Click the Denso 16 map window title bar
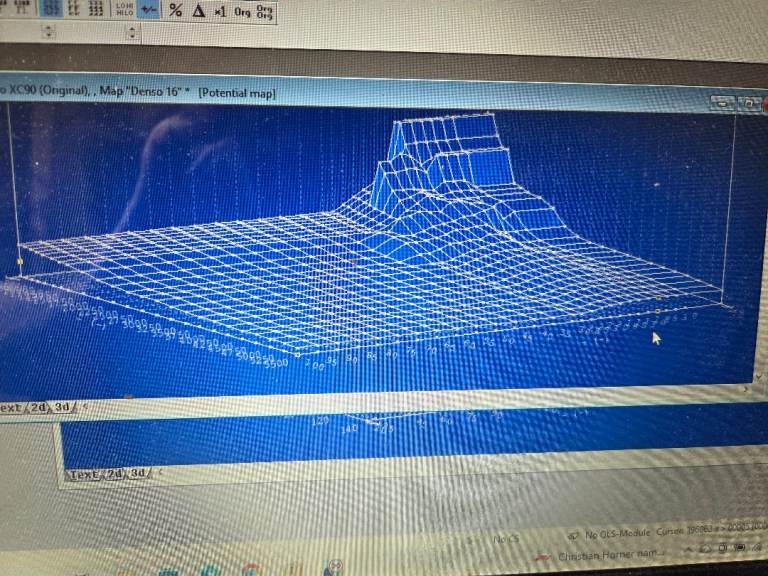768x576 pixels. pyautogui.click(x=300, y=93)
